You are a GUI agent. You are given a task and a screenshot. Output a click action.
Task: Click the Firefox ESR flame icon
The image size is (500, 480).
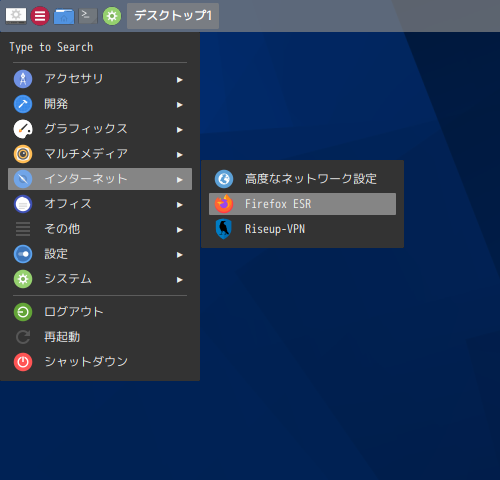point(224,204)
